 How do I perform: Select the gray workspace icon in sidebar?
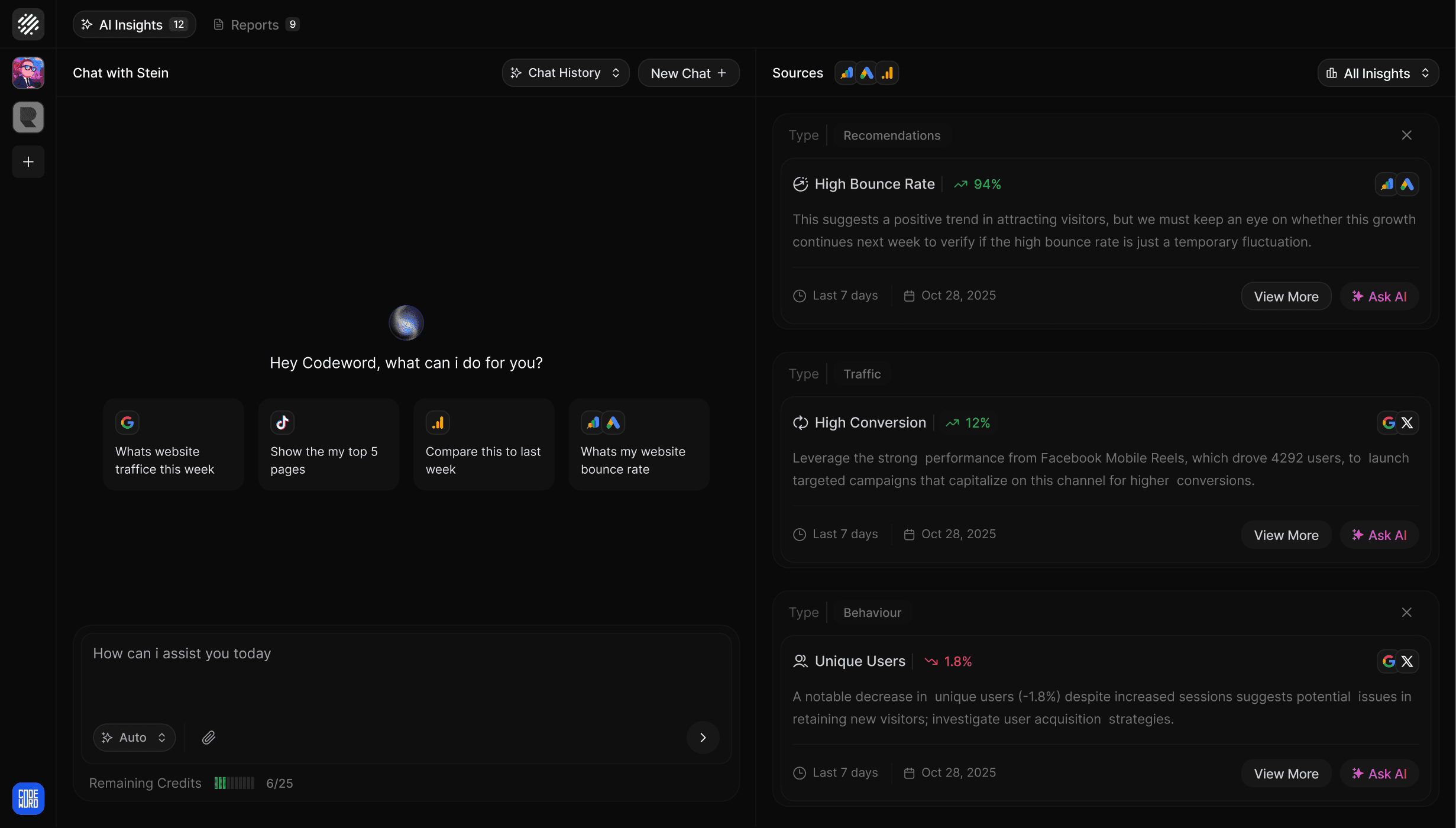click(28, 117)
